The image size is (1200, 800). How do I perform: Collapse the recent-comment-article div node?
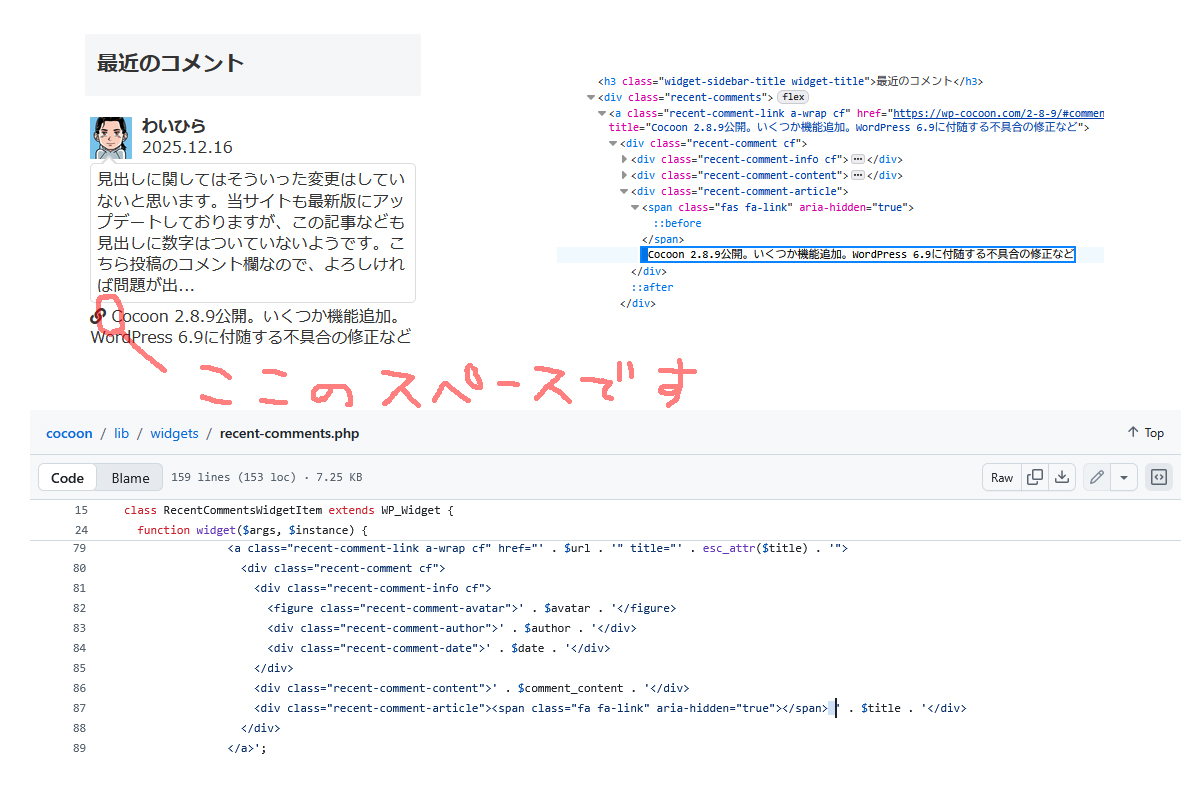tap(625, 191)
